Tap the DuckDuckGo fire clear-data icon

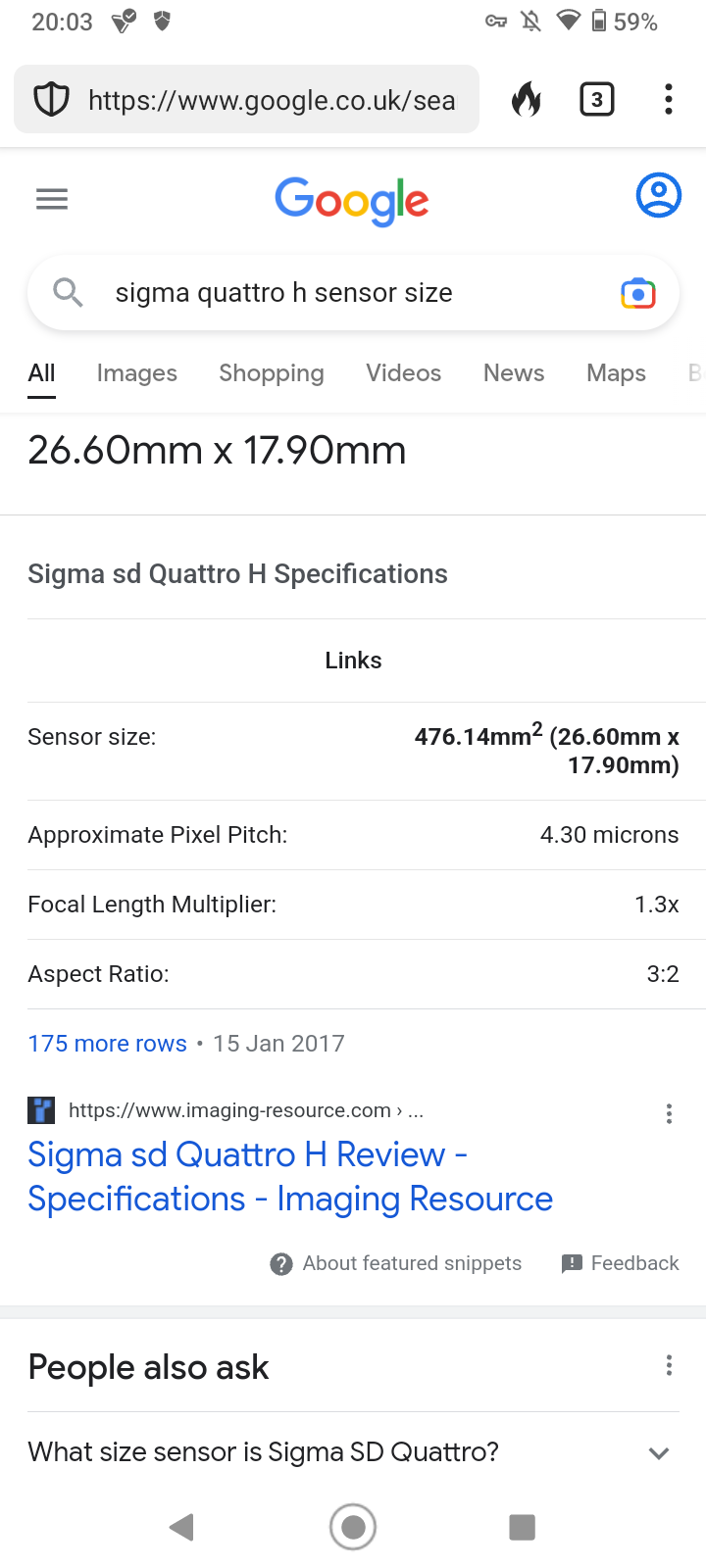coord(527,99)
